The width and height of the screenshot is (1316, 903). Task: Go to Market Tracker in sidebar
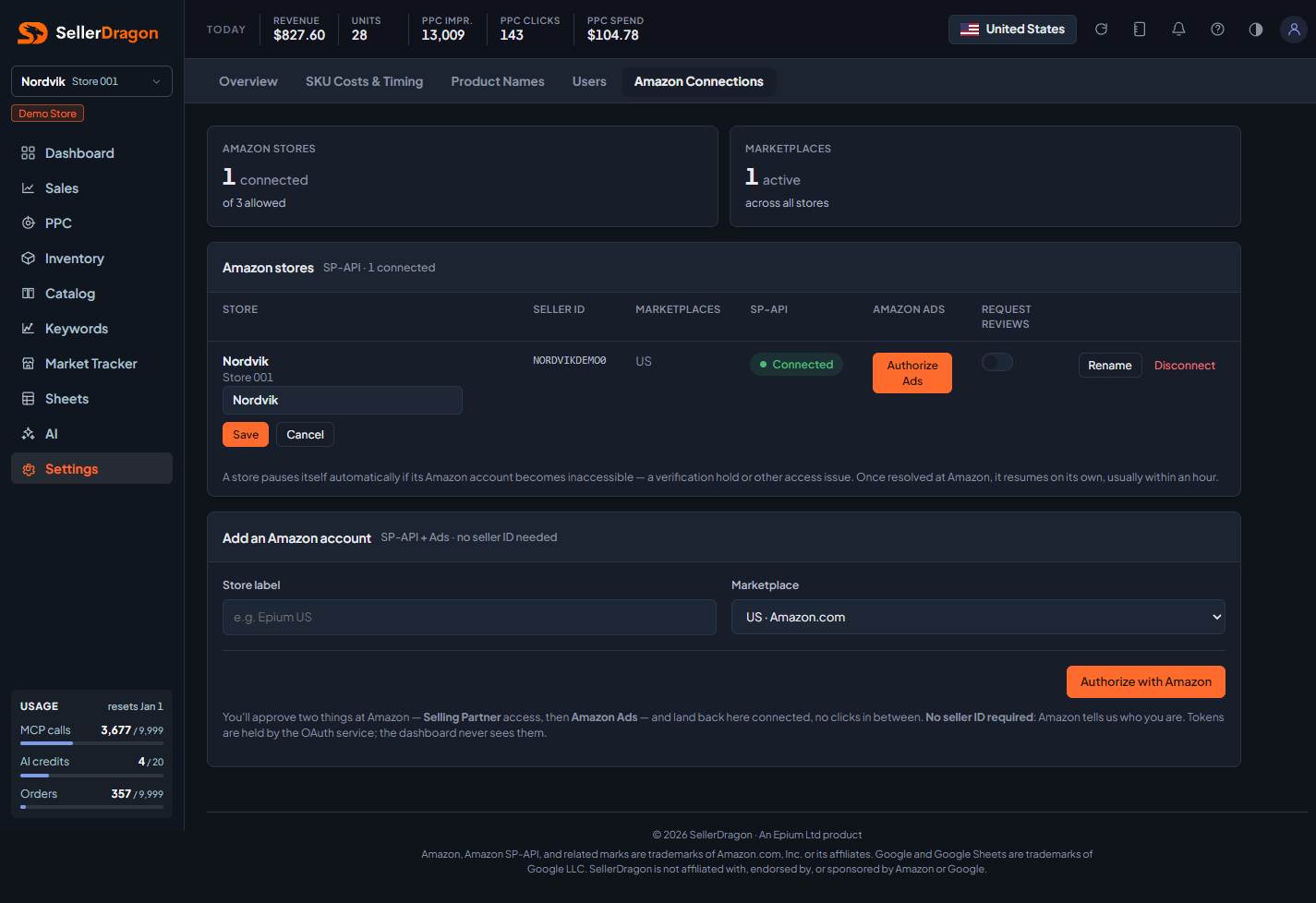91,364
